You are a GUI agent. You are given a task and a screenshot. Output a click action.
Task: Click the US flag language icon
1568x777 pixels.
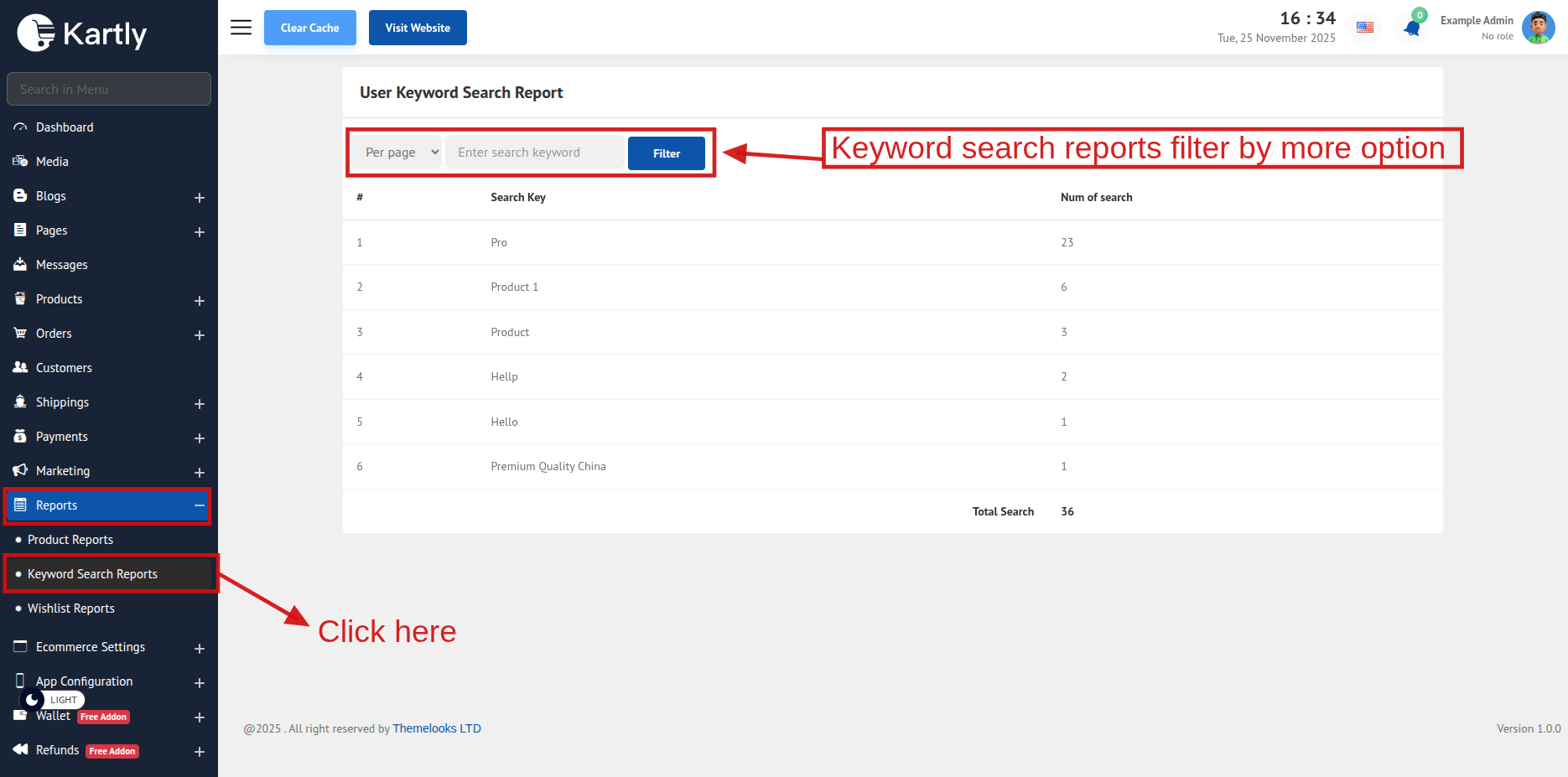click(x=1365, y=28)
